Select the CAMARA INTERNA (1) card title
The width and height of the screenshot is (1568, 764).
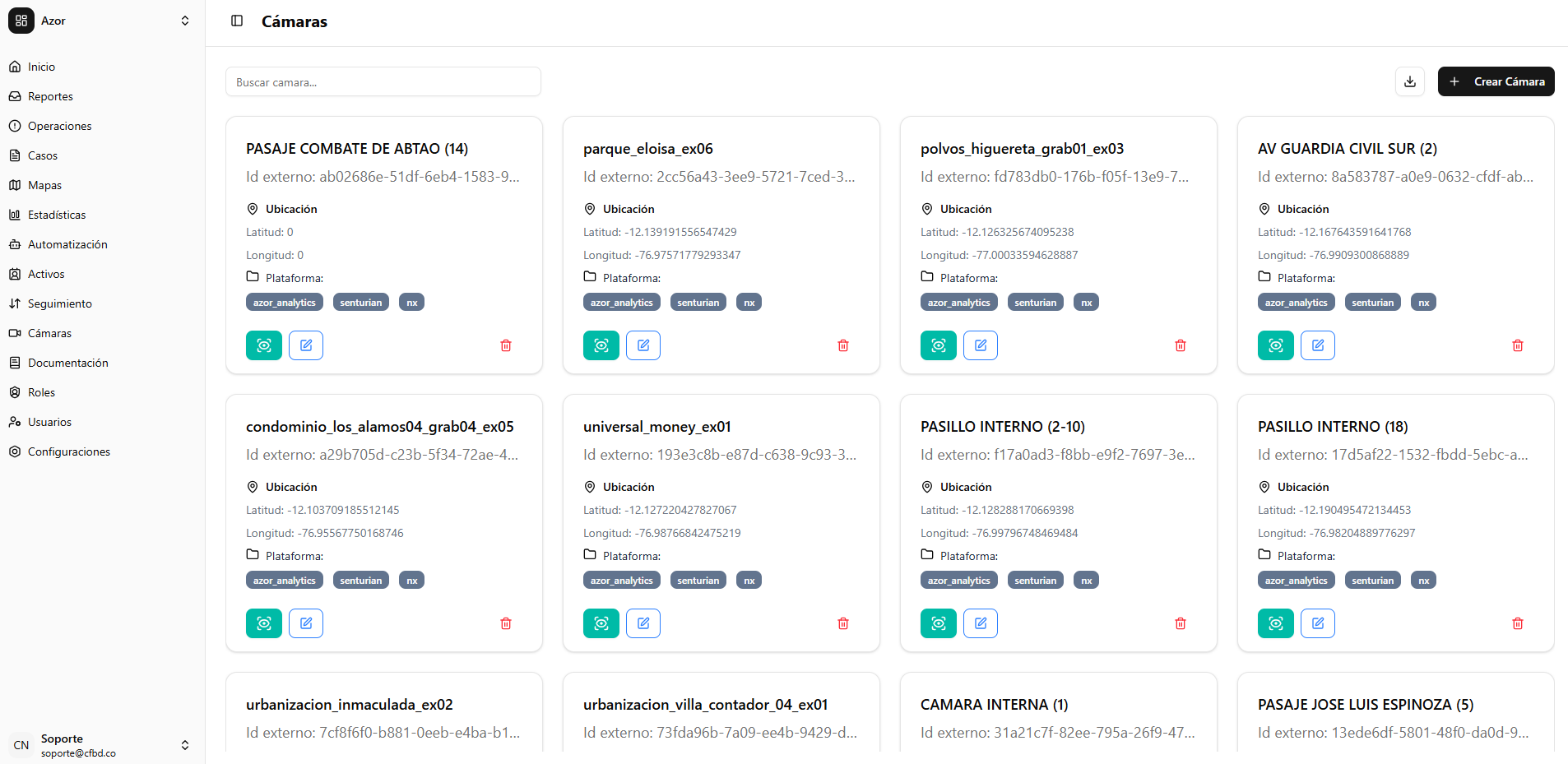pyautogui.click(x=995, y=705)
